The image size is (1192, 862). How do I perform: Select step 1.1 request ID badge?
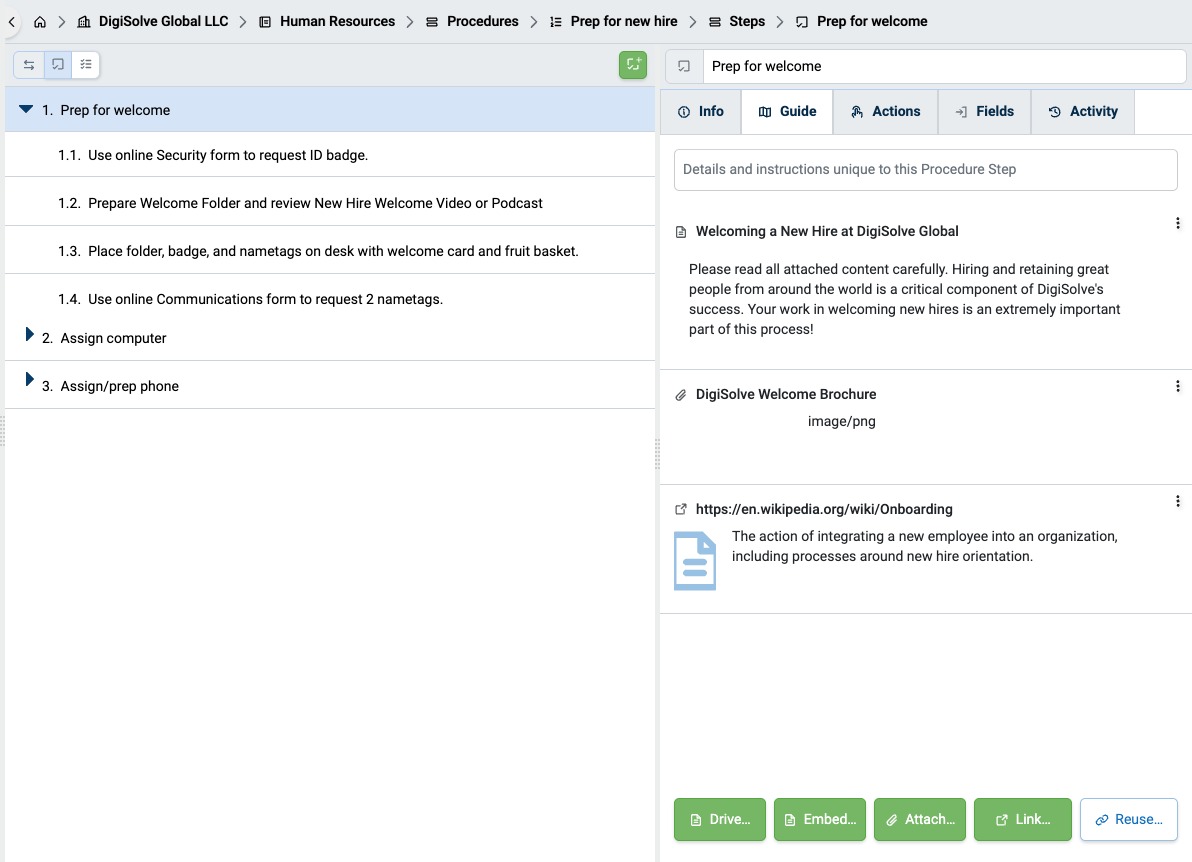(330, 155)
